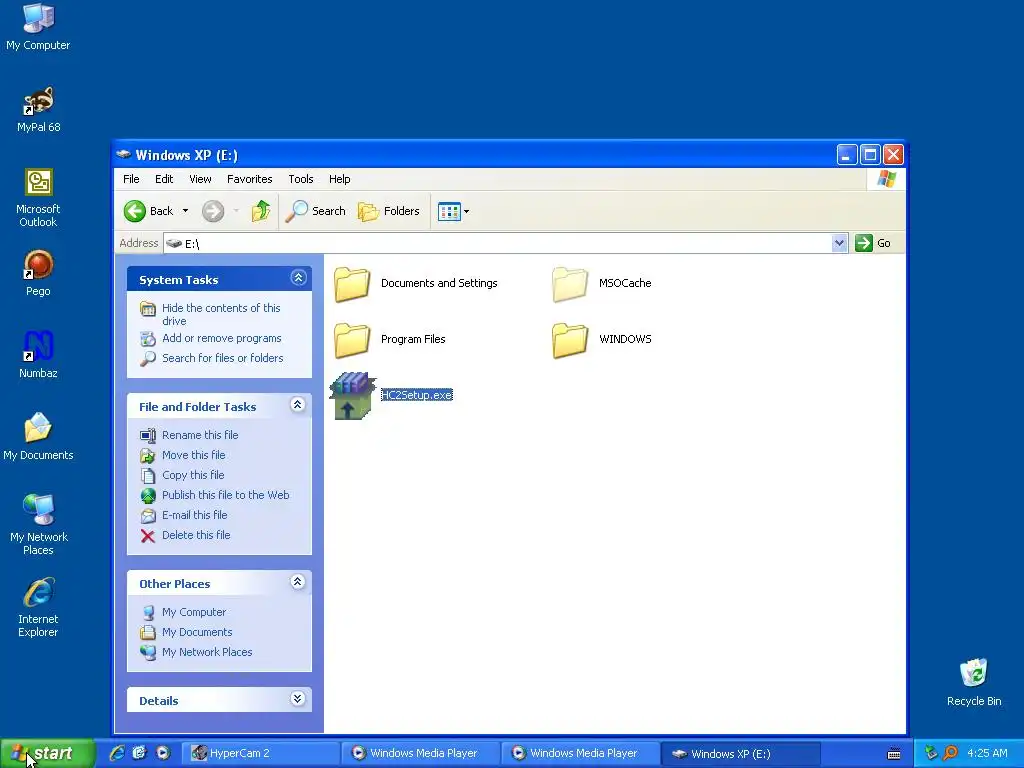This screenshot has height=768, width=1024.
Task: Click the drive icon in window title bar
Action: click(x=123, y=155)
